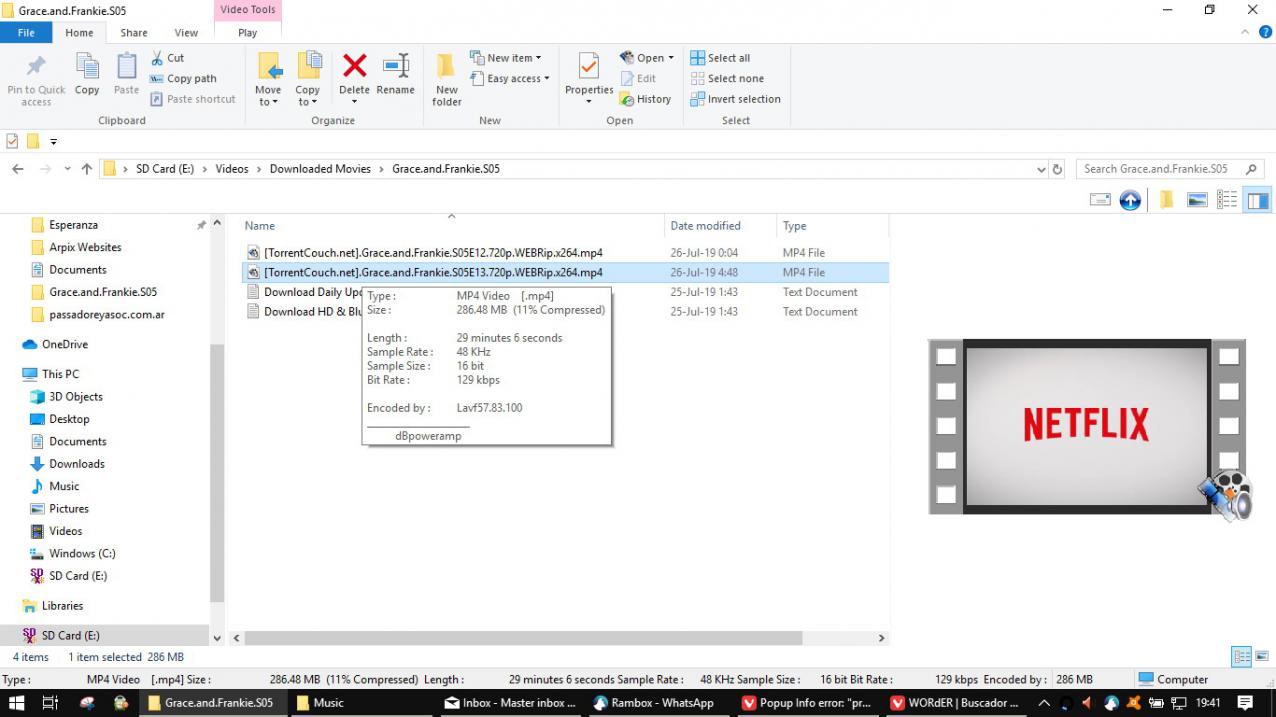
Task: Open the Share ribbon tab
Action: [134, 33]
